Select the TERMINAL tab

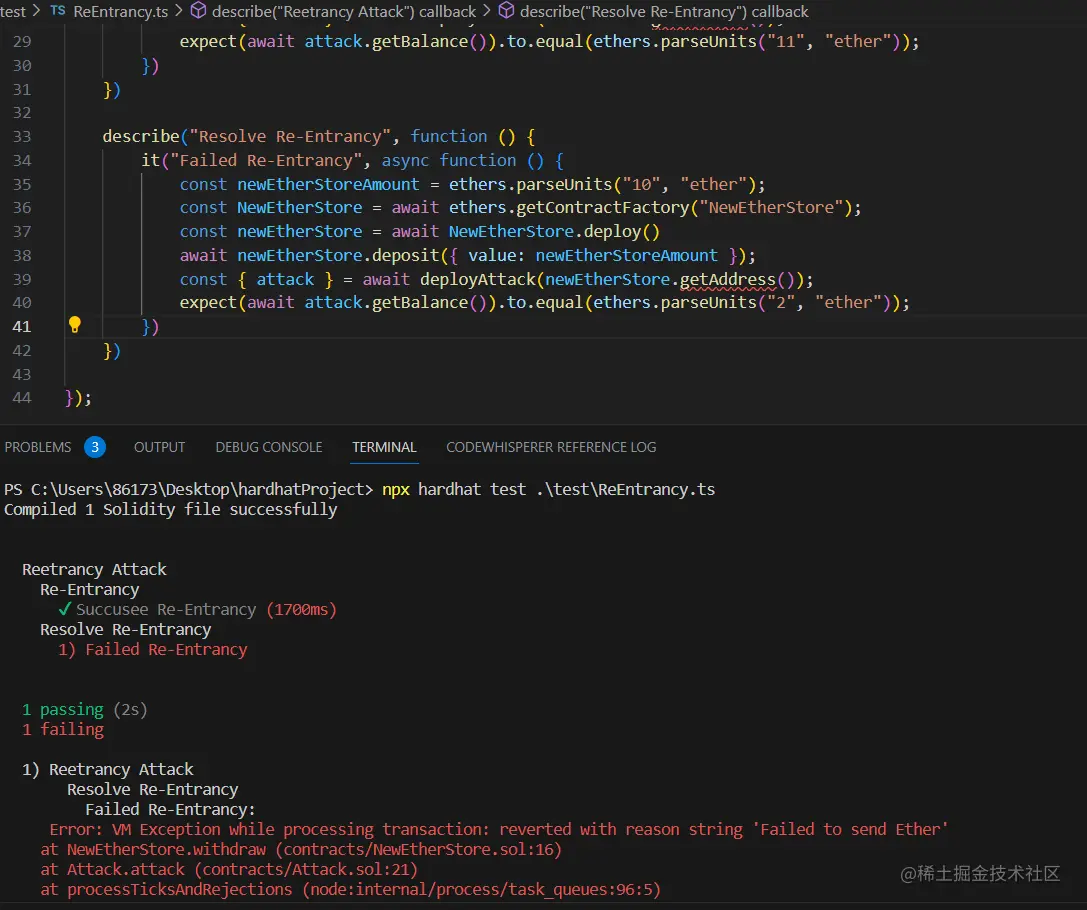[384, 447]
